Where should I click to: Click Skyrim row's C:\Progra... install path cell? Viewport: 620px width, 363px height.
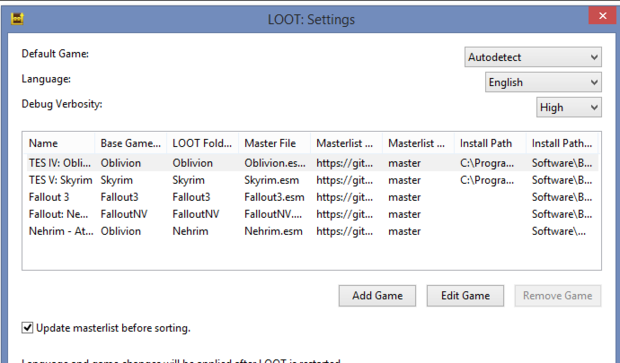(x=487, y=180)
